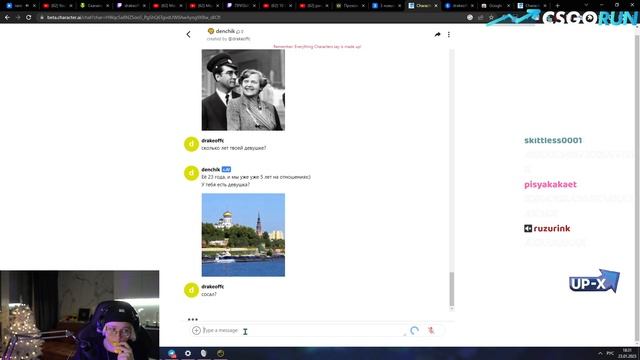Open the round yellow taskbar app
The height and width of the screenshot is (360, 640).
click(220, 353)
